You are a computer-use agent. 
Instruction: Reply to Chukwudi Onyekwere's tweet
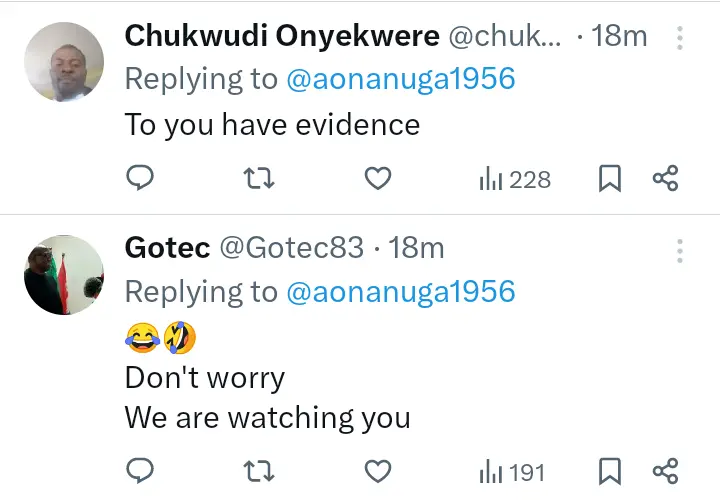(141, 179)
